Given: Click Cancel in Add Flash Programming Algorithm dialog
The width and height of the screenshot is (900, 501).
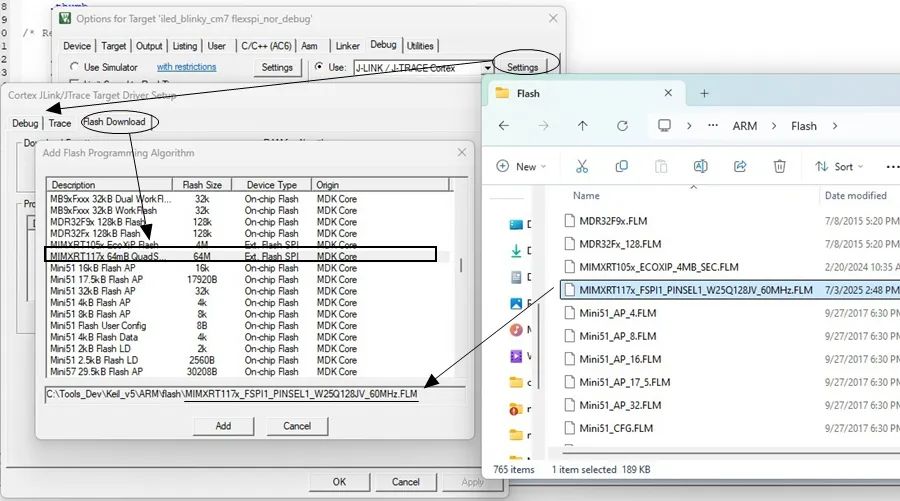Looking at the screenshot, I should point(297,426).
